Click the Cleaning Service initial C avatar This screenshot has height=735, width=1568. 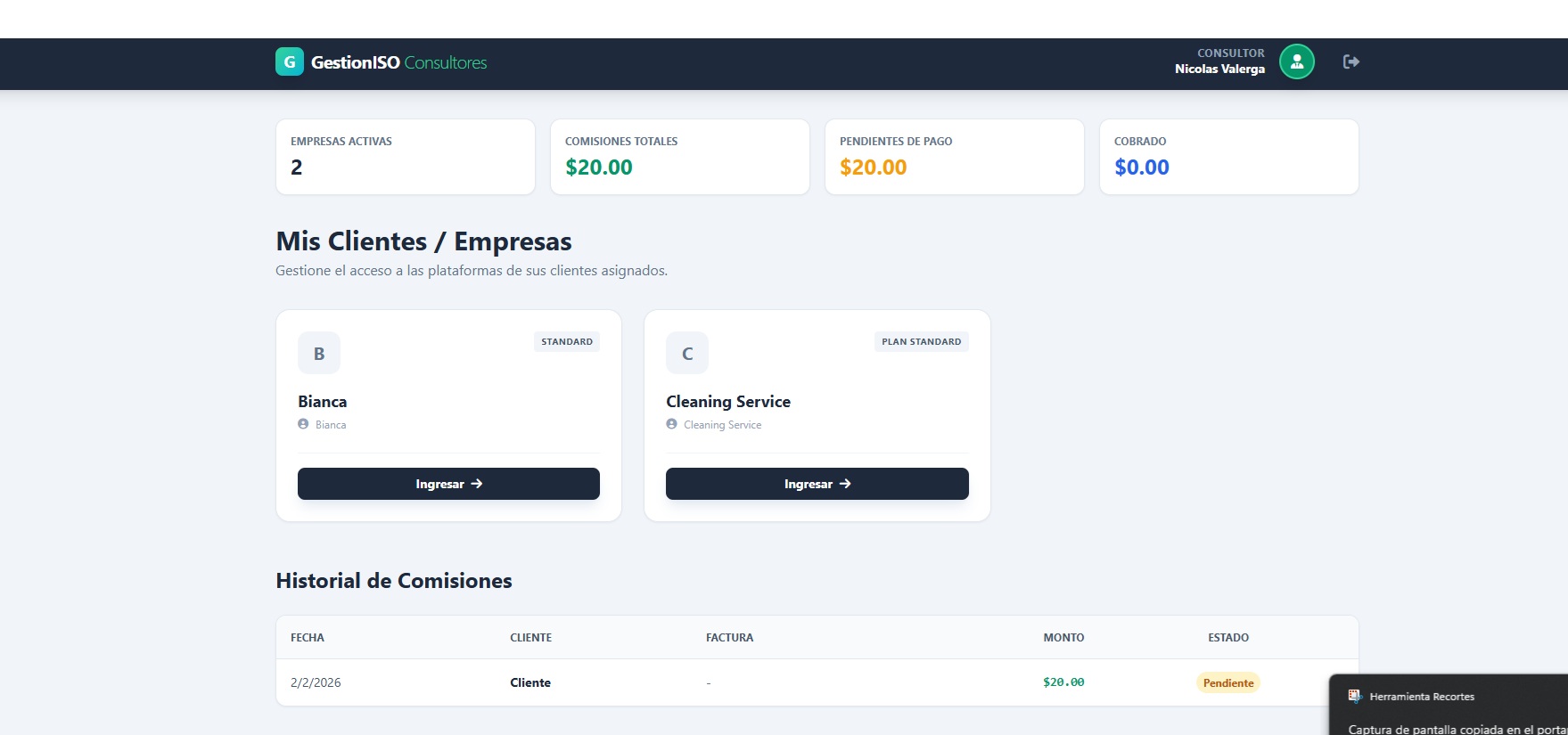pyautogui.click(x=687, y=354)
